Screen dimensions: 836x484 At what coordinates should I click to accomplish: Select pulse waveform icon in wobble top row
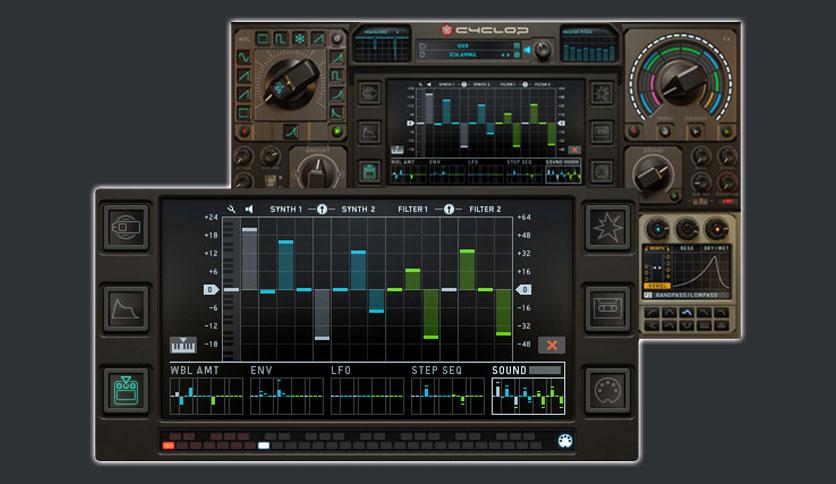click(281, 39)
